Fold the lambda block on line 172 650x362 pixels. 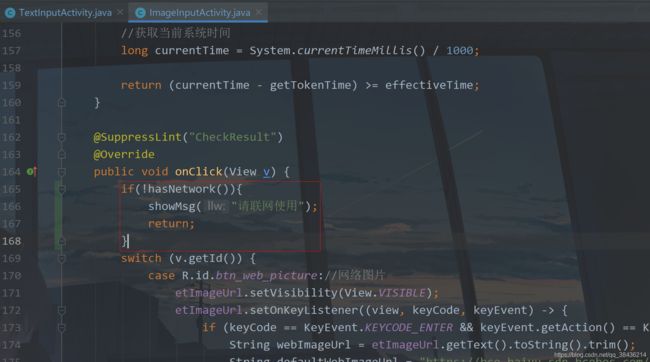point(62,310)
